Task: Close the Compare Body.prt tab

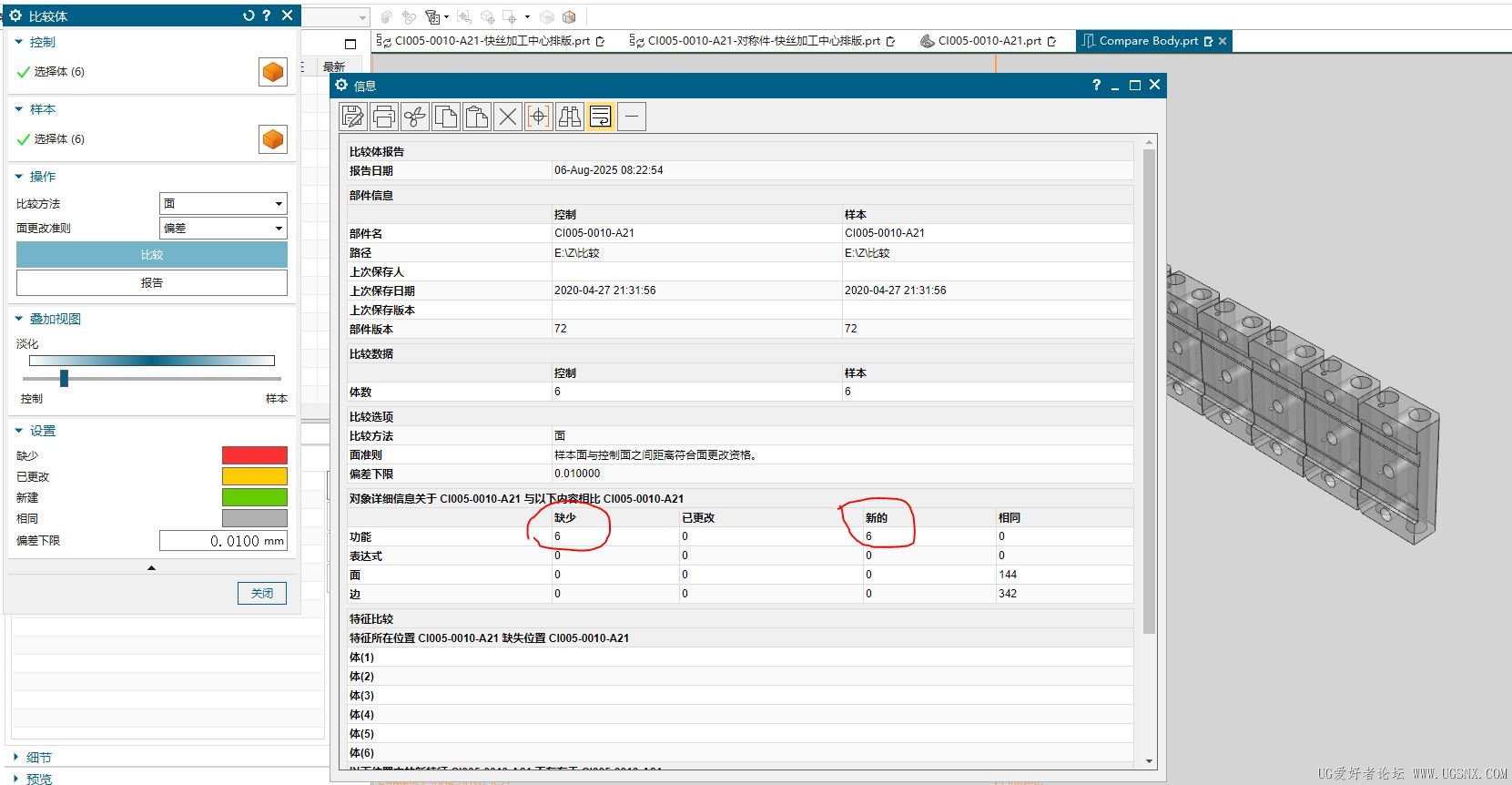Action: point(1223,41)
